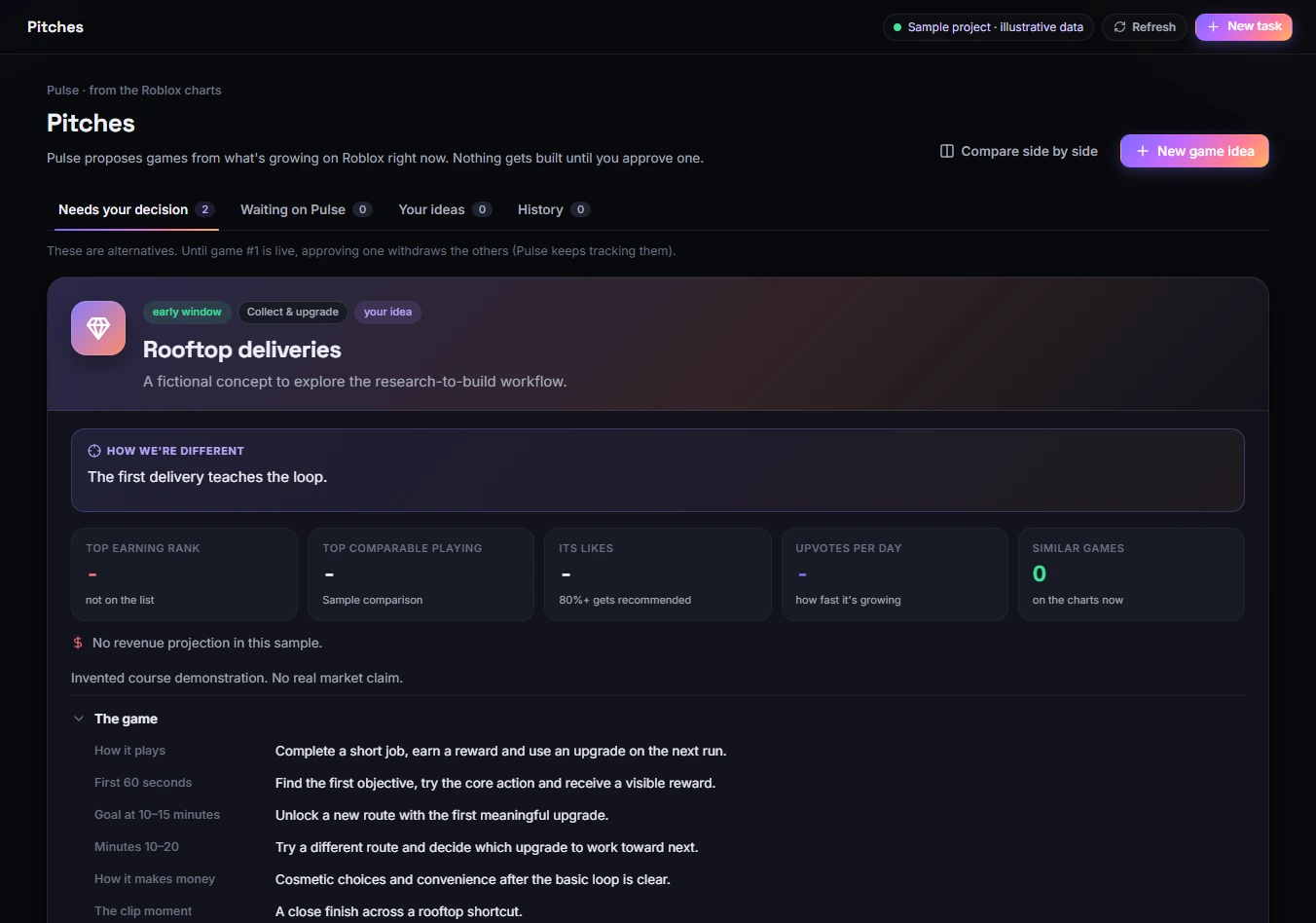Click the Rooftop deliveries title
This screenshot has height=923, width=1316.
click(x=242, y=350)
